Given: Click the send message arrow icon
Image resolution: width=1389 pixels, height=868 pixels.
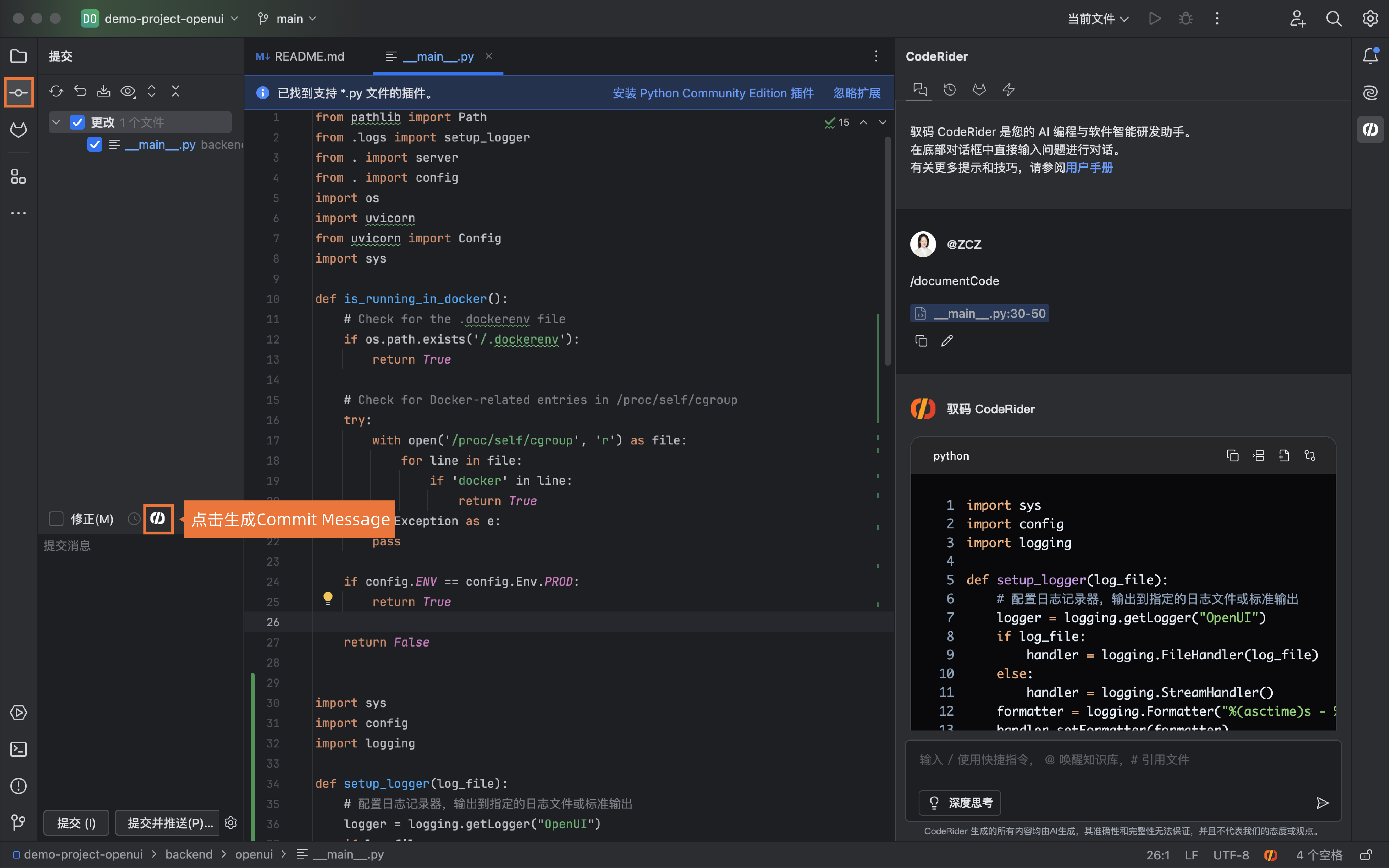Looking at the screenshot, I should pos(1322,803).
